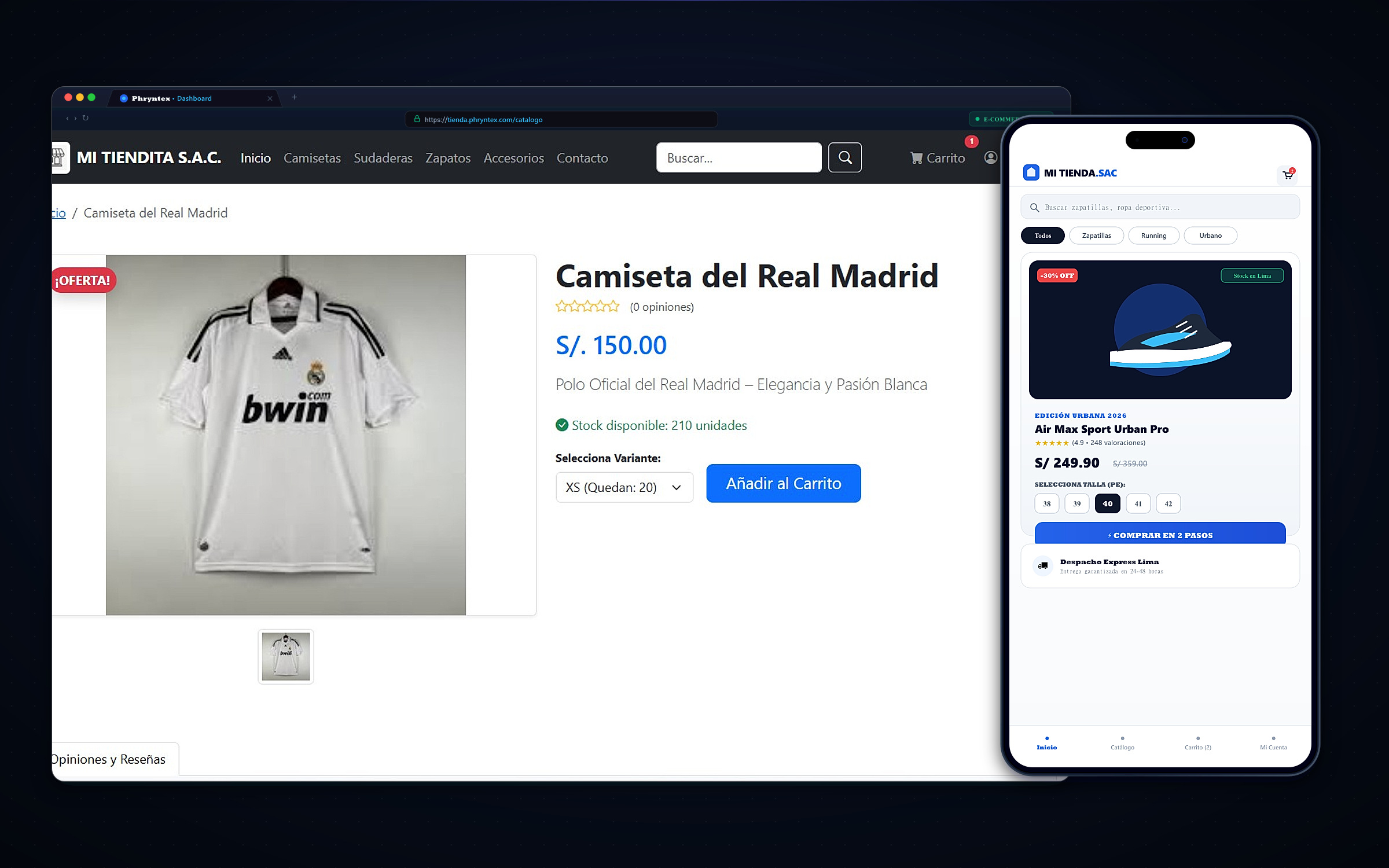1389x868 pixels.
Task: Open a new browser tab
Action: point(294,97)
